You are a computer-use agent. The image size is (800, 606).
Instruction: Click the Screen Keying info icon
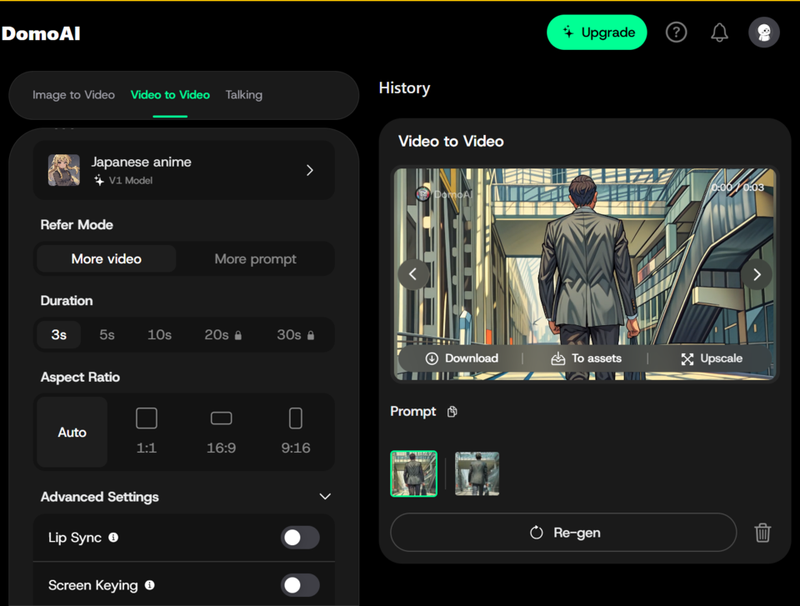(x=149, y=585)
